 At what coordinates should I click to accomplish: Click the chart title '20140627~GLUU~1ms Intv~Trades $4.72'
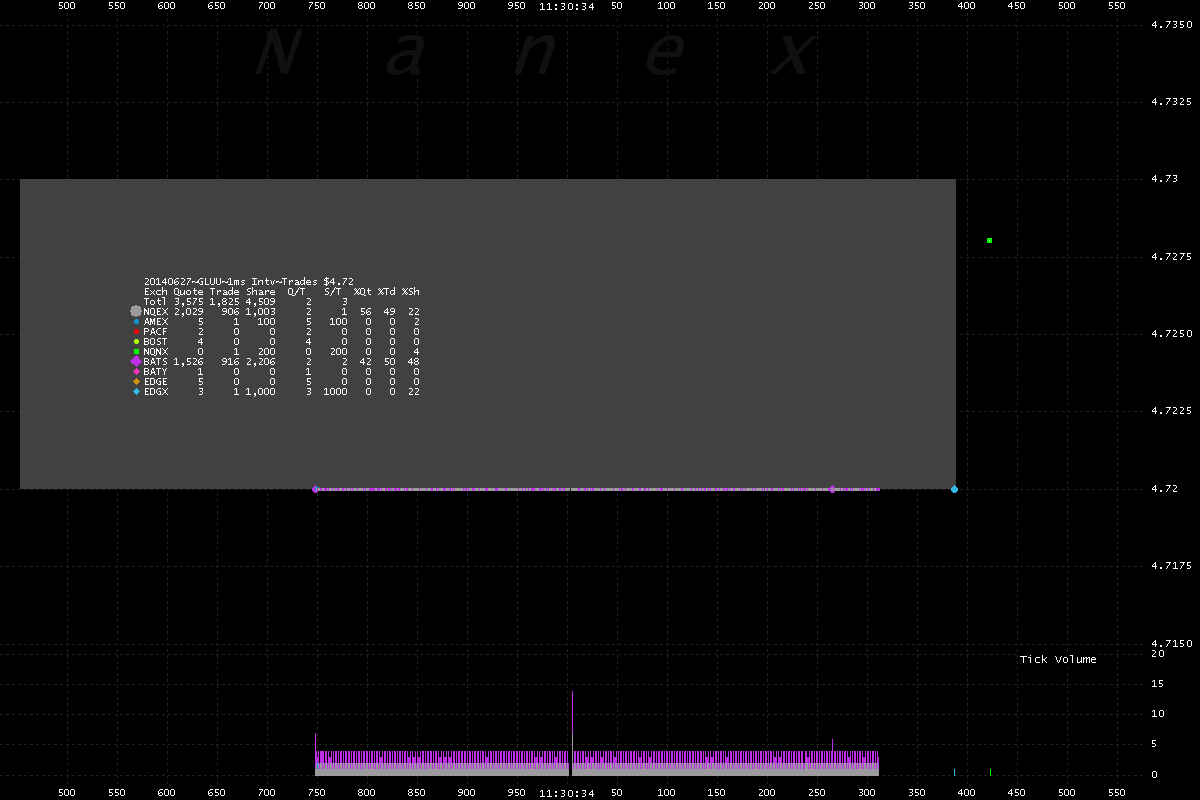(x=249, y=282)
